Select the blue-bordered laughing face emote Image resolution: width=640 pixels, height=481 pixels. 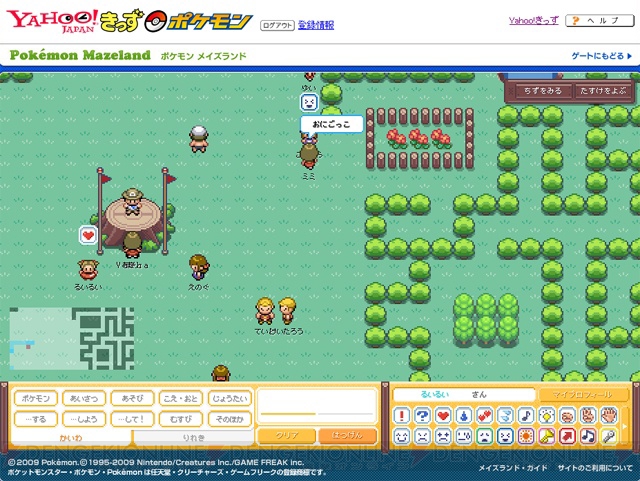coord(506,436)
